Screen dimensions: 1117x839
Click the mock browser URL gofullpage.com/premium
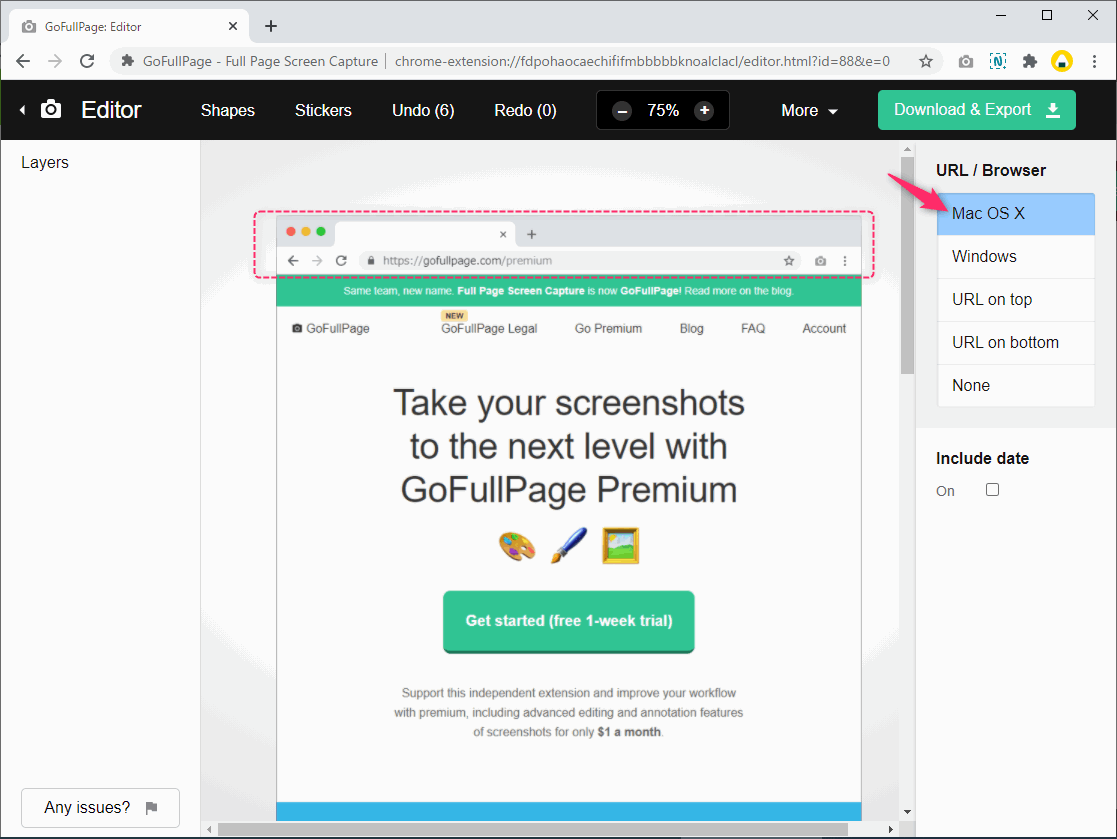coord(467,261)
